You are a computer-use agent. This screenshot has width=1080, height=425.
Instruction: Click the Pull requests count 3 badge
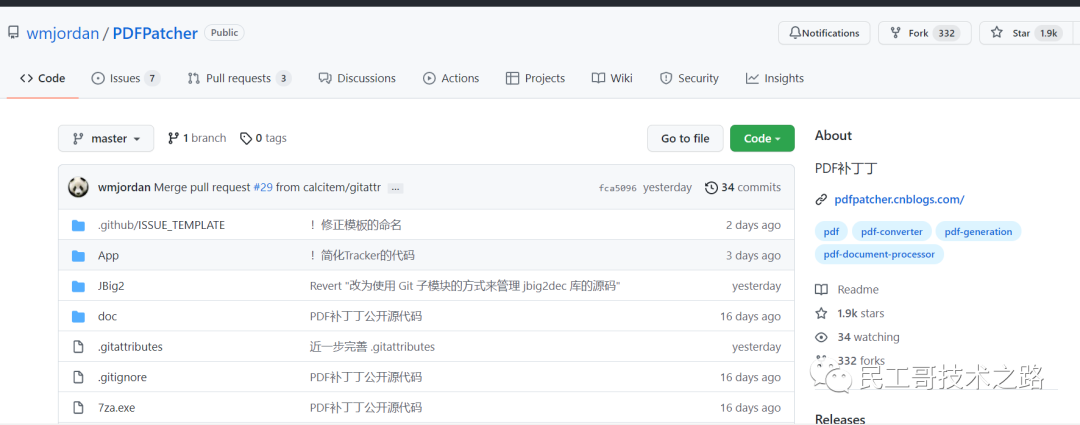[283, 79]
